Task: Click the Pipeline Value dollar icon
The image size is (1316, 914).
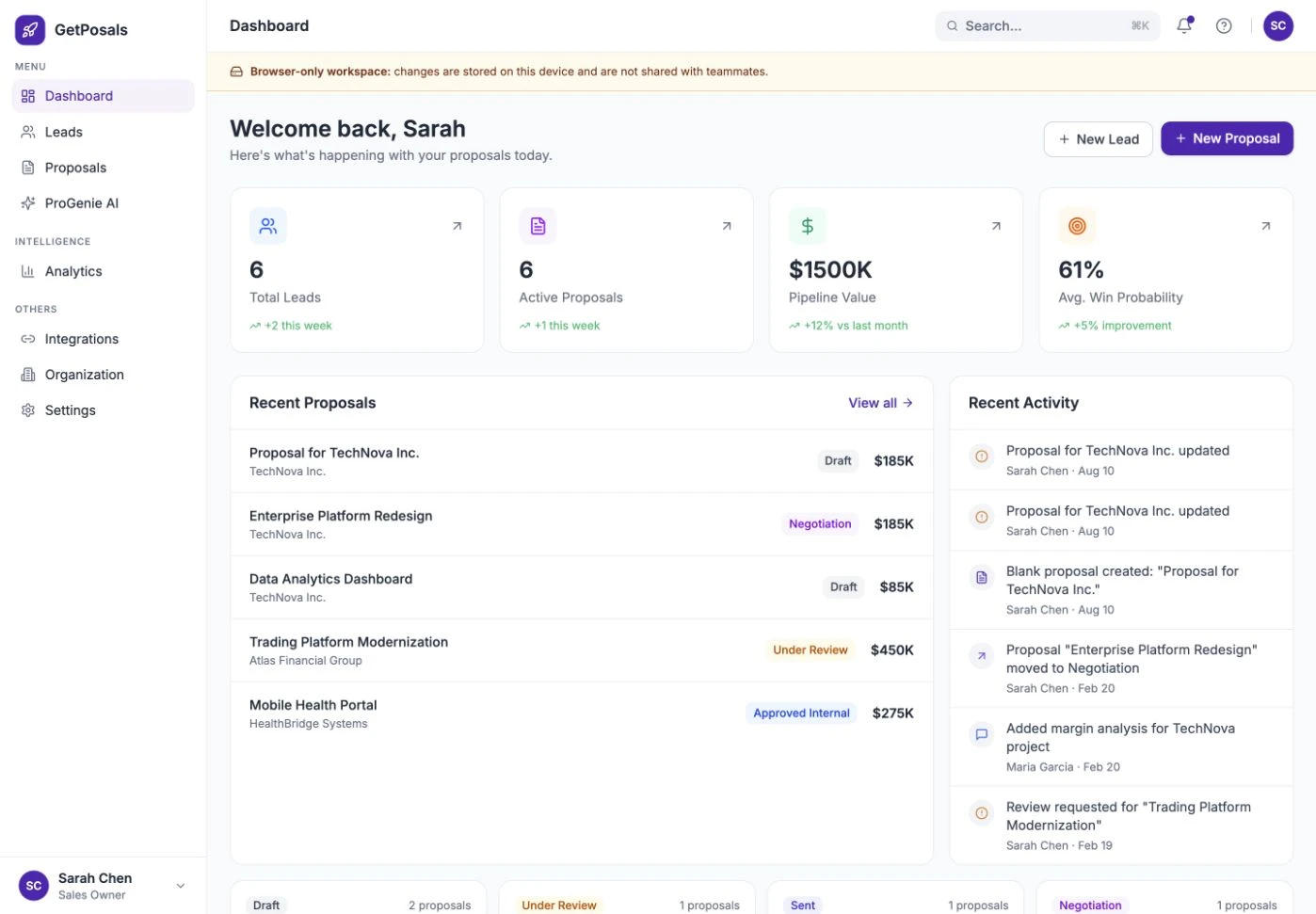Action: point(807,226)
